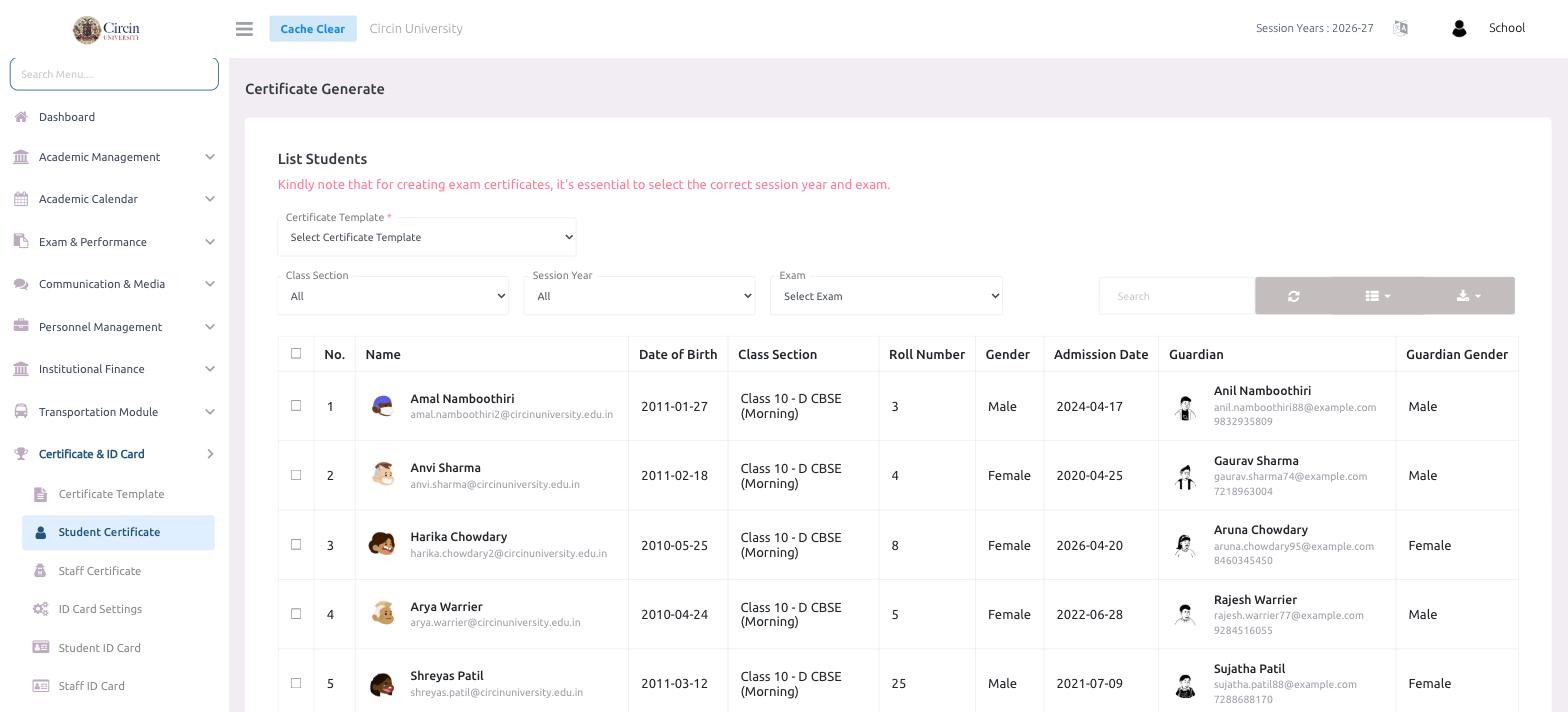This screenshot has width=1568, height=712.
Task: Click guardian Sujatha Patil's avatar
Action: (x=1185, y=684)
